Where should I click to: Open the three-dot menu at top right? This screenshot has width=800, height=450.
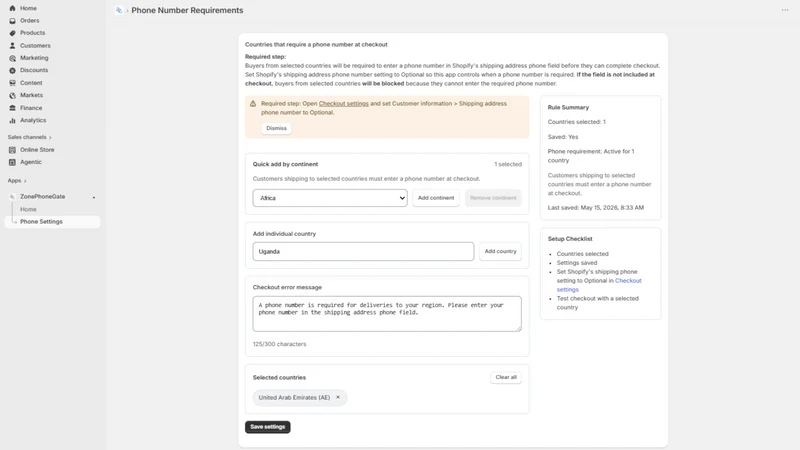(x=785, y=10)
